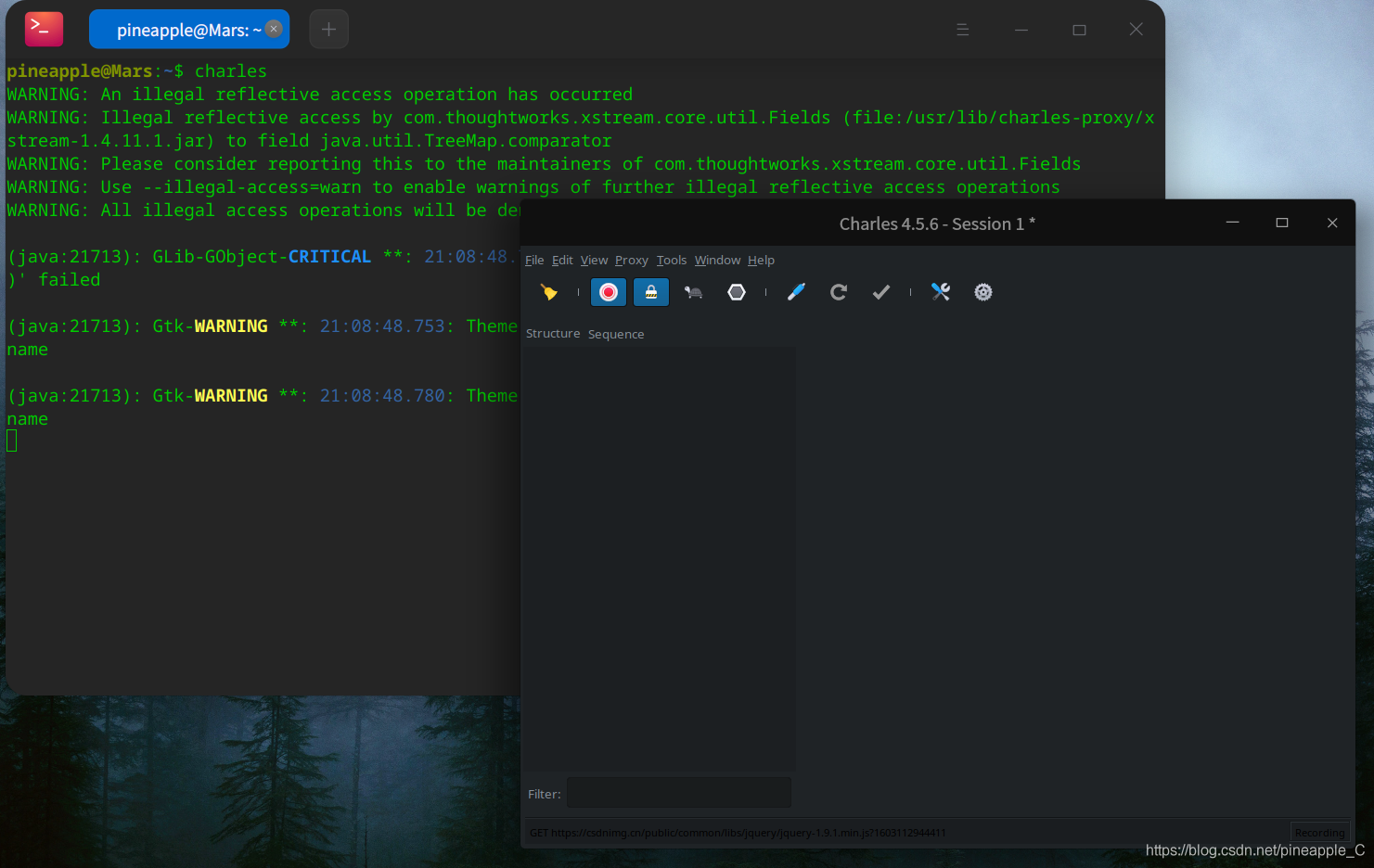The image size is (1374, 868).
Task: Click the "pineapple@Mars:~$ charles" prompt line
Action: (137, 71)
